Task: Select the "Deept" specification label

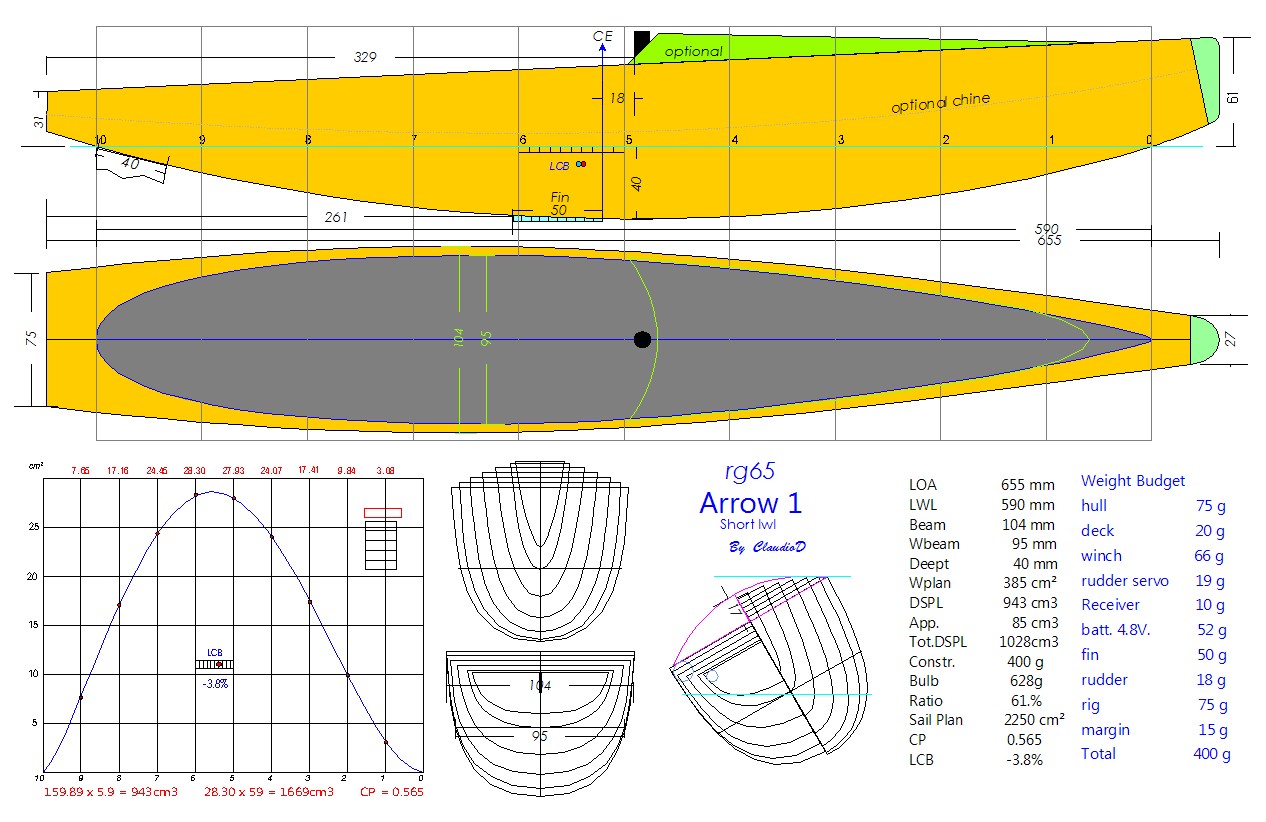Action: [x=929, y=564]
